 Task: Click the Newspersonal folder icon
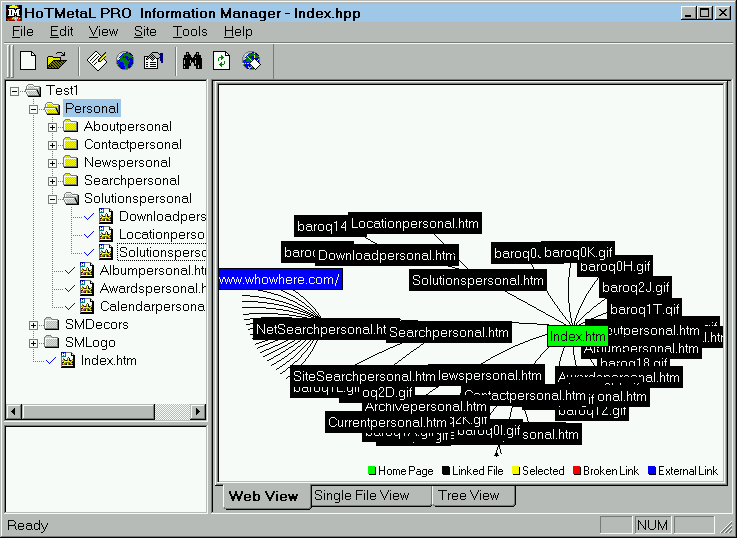71,163
